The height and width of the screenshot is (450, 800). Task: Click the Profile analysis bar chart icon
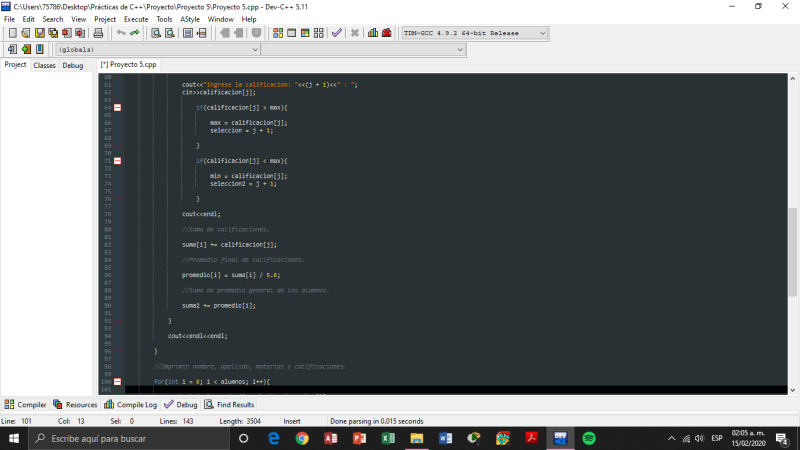click(x=373, y=33)
